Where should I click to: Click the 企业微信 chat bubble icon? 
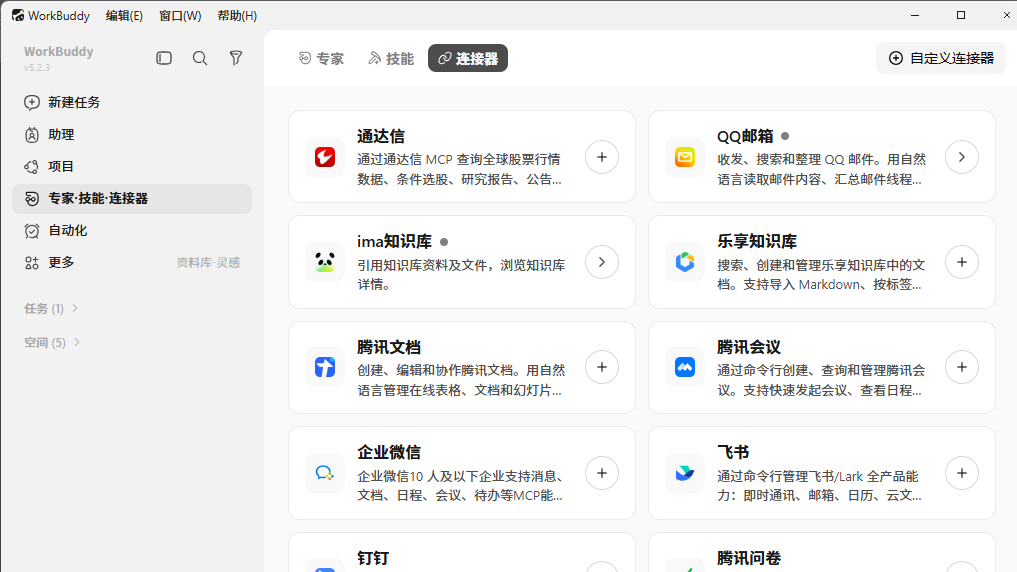pyautogui.click(x=325, y=473)
